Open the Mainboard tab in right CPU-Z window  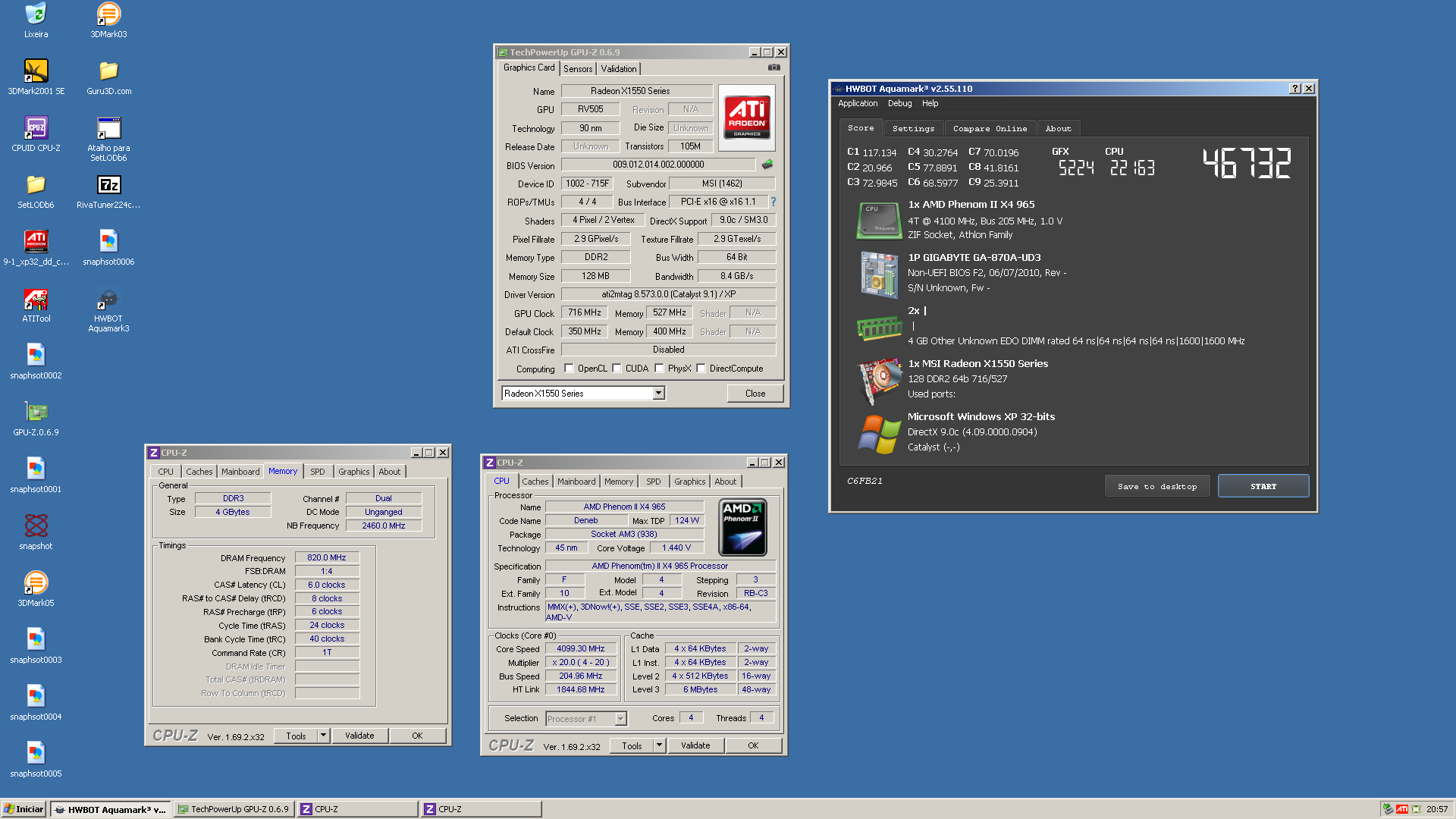coord(576,482)
